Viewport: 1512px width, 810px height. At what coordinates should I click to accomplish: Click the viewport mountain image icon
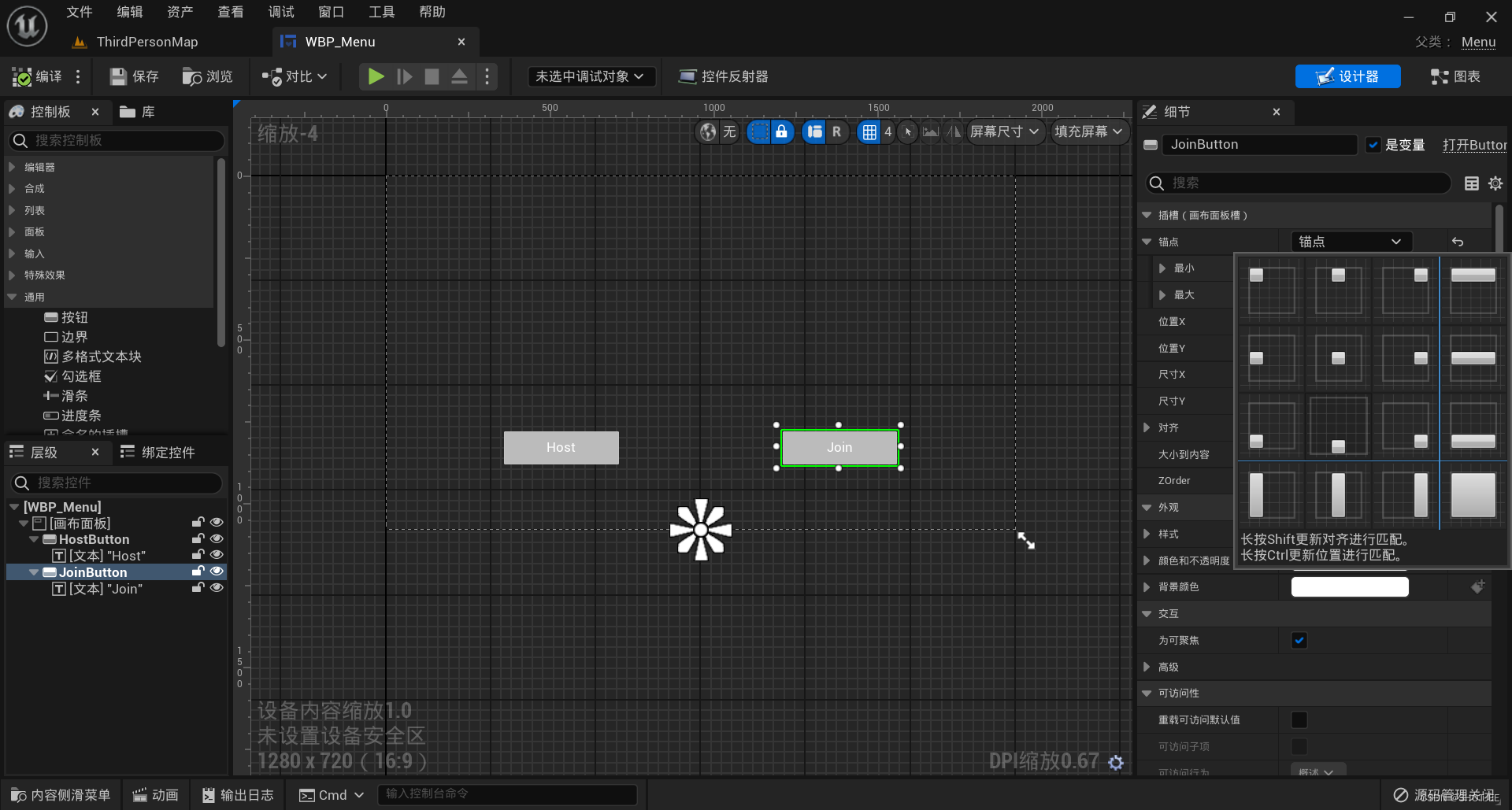coord(931,131)
